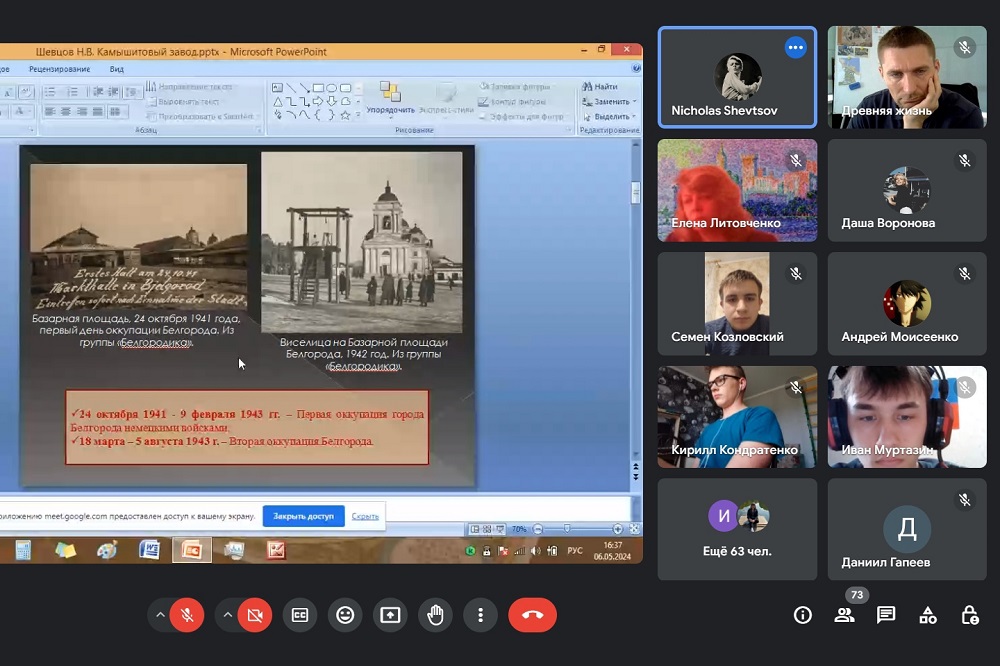Click the Закрыть доступ button
The image size is (1000, 666).
coord(303,516)
